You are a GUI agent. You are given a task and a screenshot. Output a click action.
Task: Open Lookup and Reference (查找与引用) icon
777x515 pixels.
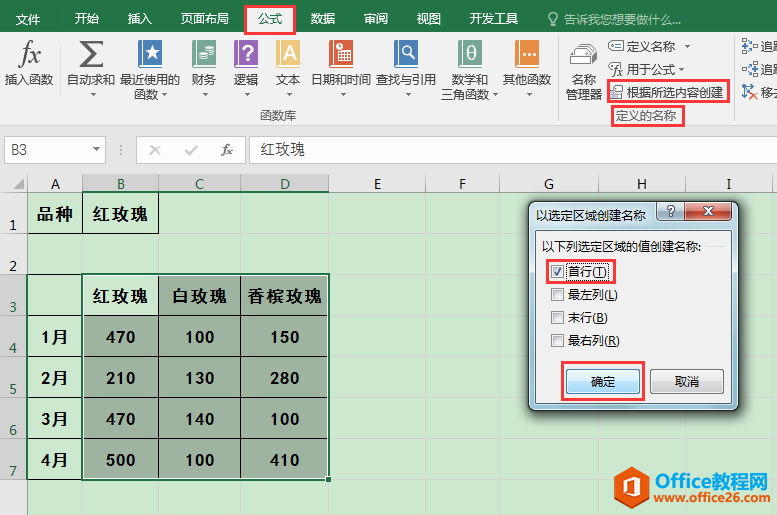pos(406,54)
